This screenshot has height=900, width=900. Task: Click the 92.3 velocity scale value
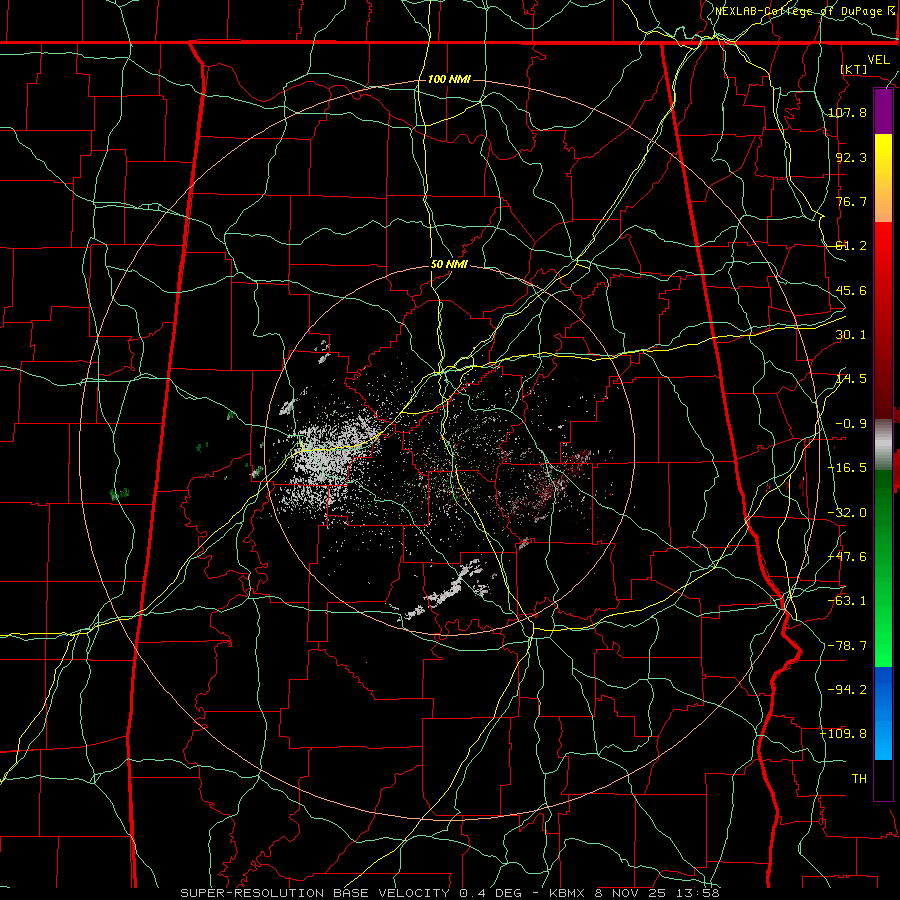tap(851, 157)
